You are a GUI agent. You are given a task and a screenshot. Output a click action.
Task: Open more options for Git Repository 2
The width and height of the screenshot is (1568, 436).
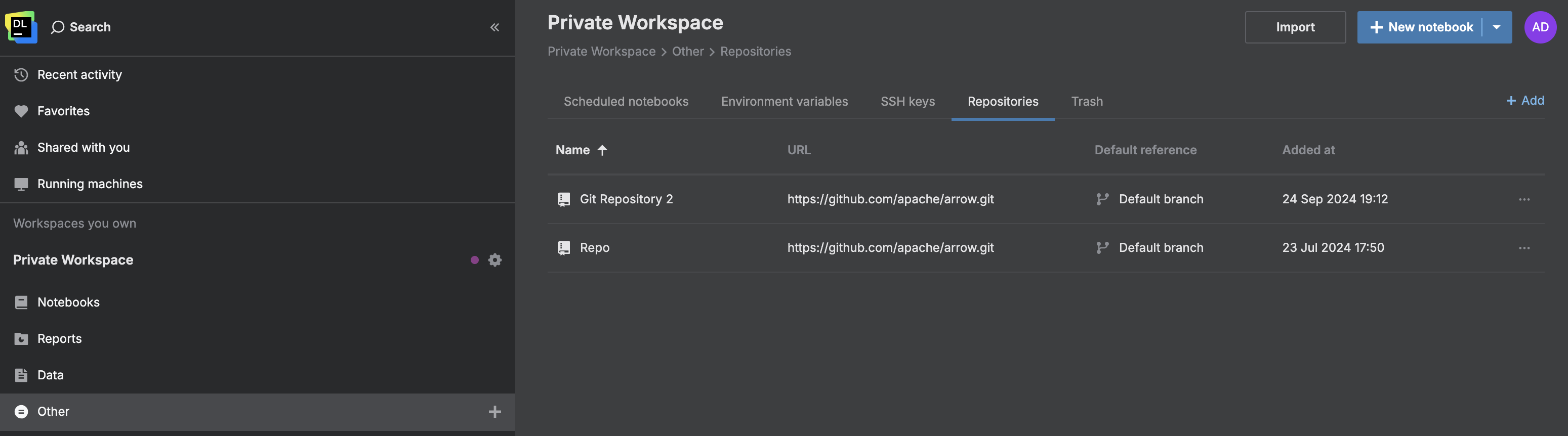coord(1523,199)
